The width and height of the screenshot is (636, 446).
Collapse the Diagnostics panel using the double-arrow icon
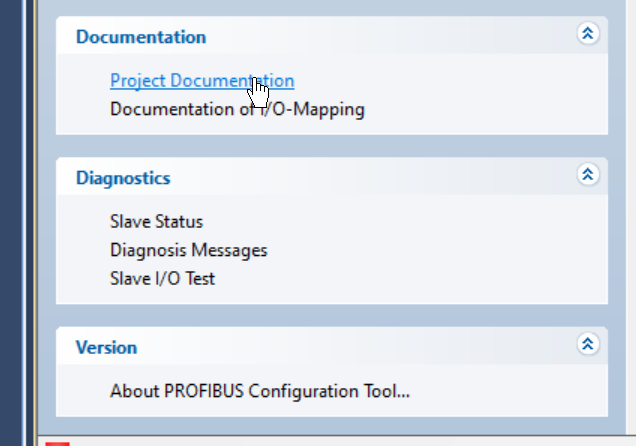(588, 174)
